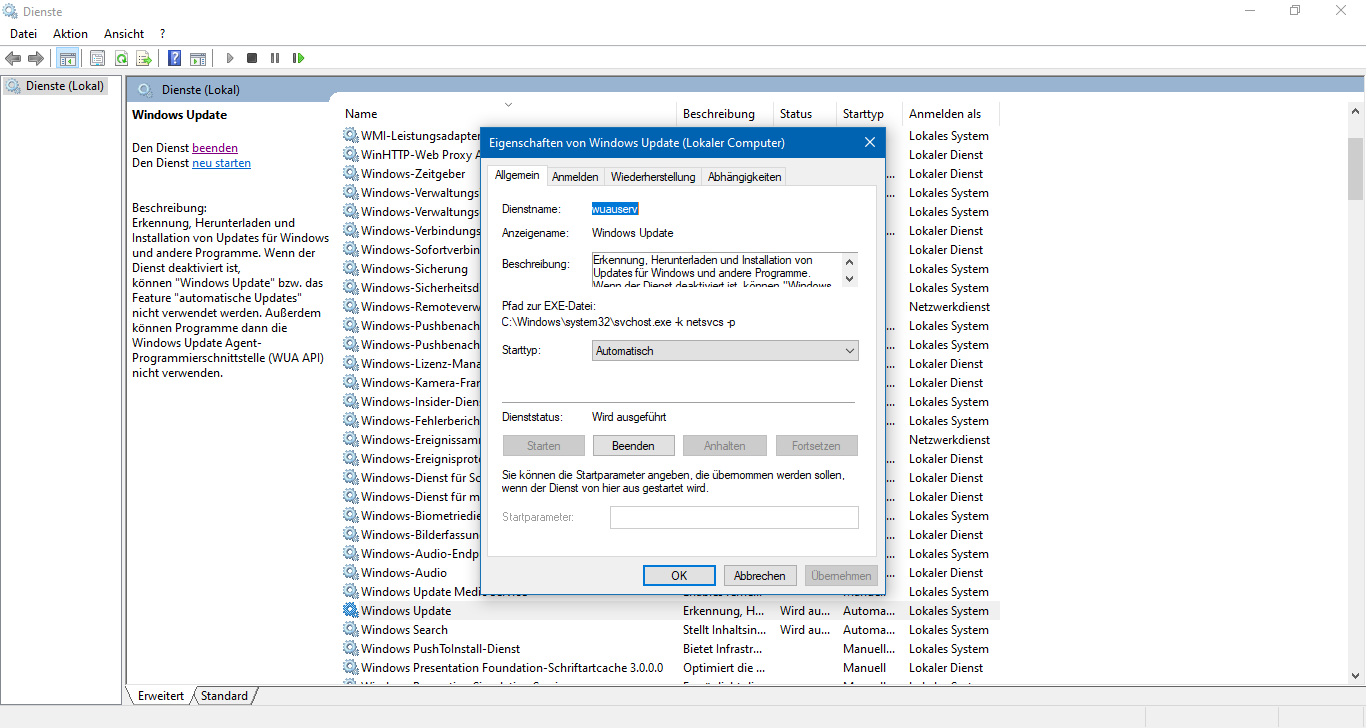Select the Windows Update row in the list

pos(670,610)
